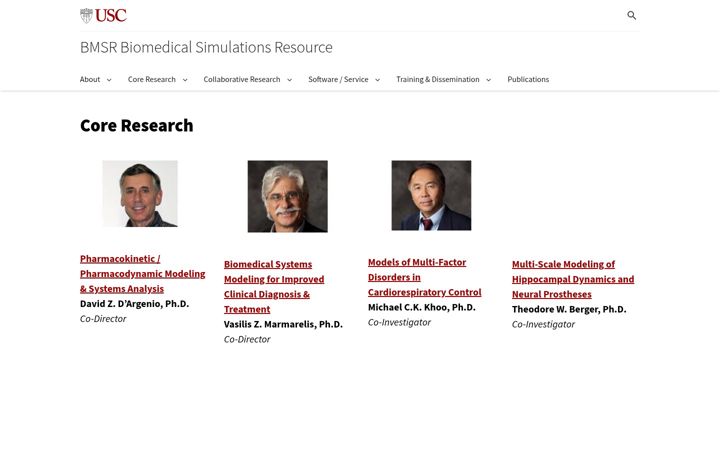Open the Software / Service menu
Viewport: 720px width, 450px height.
(338, 79)
